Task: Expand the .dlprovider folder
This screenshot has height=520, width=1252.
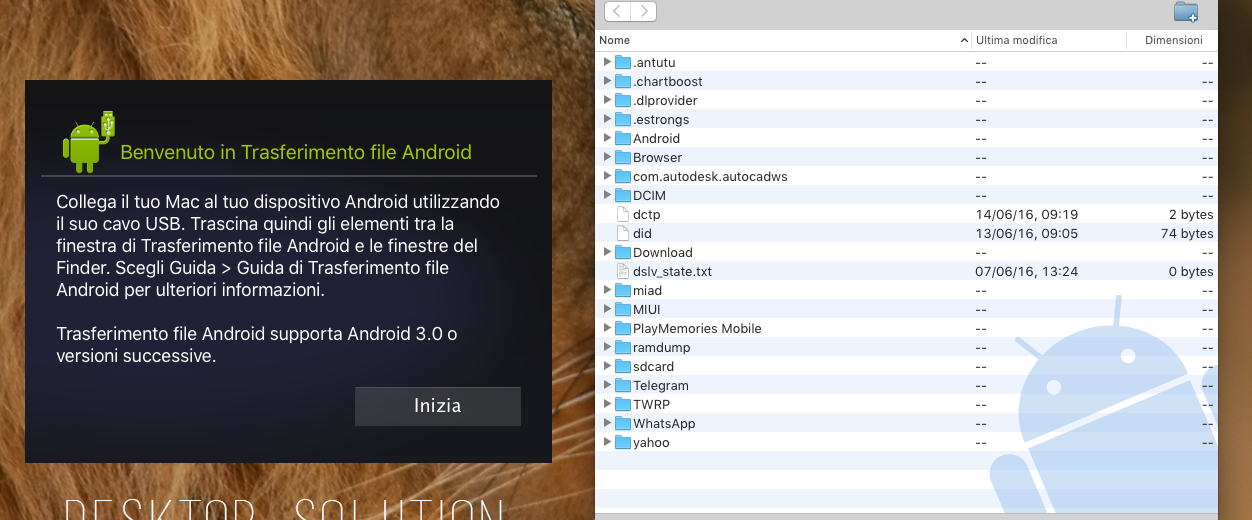Action: click(x=607, y=100)
